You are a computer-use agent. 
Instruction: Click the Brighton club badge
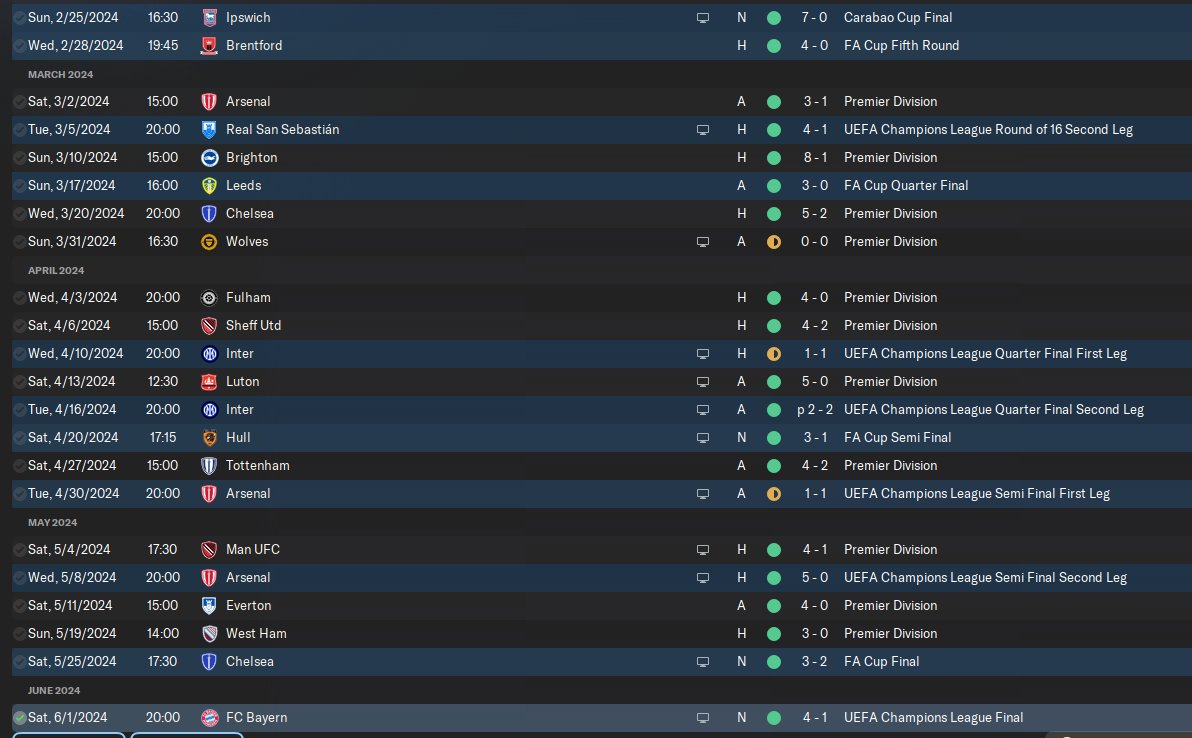tap(209, 157)
